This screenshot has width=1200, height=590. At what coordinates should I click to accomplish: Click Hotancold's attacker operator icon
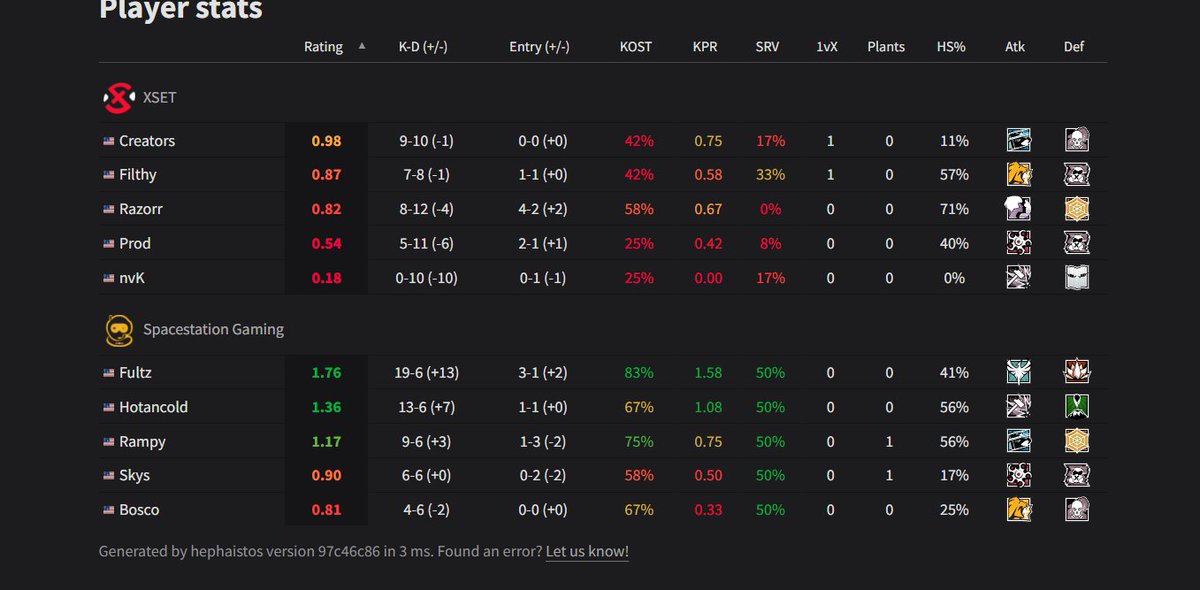click(x=1018, y=406)
